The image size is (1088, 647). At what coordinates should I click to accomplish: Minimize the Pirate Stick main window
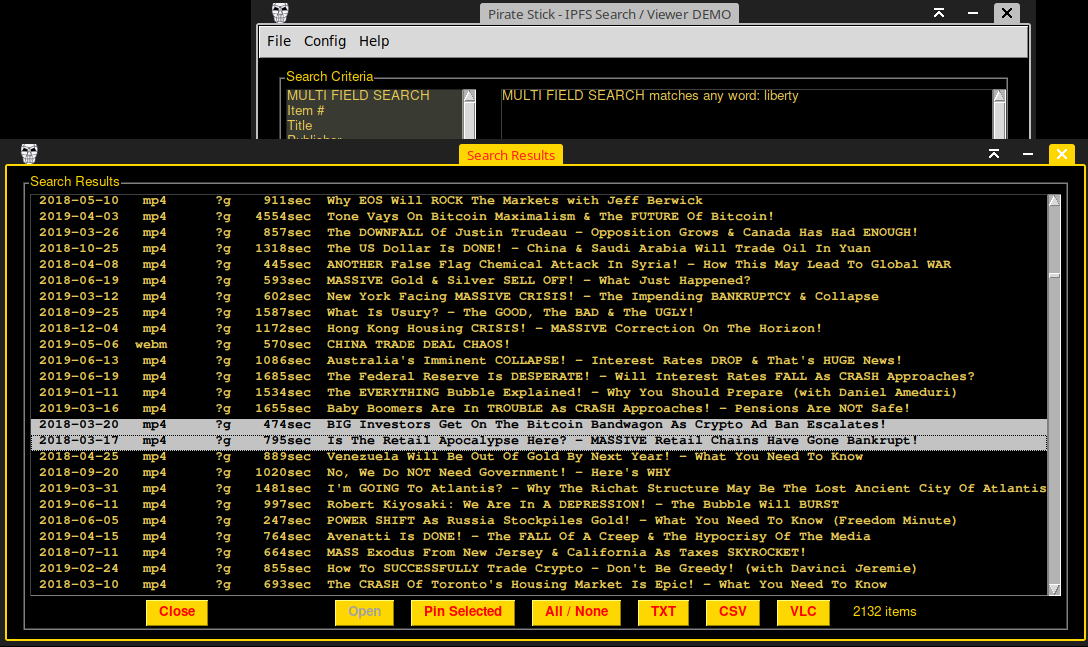(x=973, y=12)
